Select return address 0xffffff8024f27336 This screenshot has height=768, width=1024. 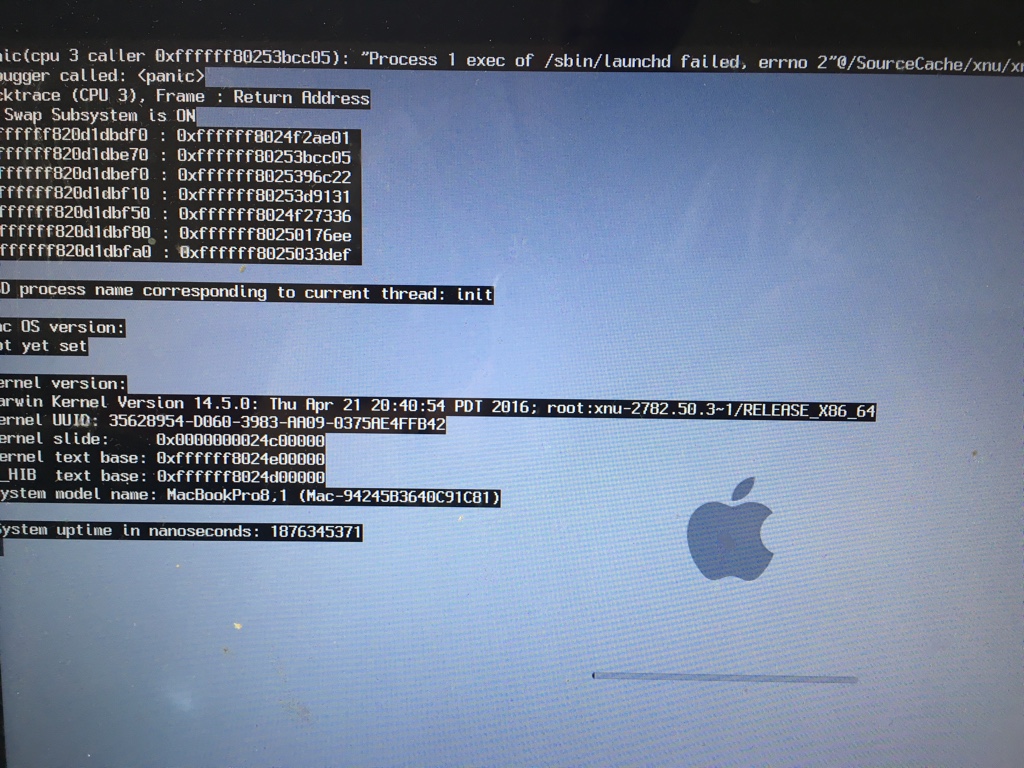(265, 215)
